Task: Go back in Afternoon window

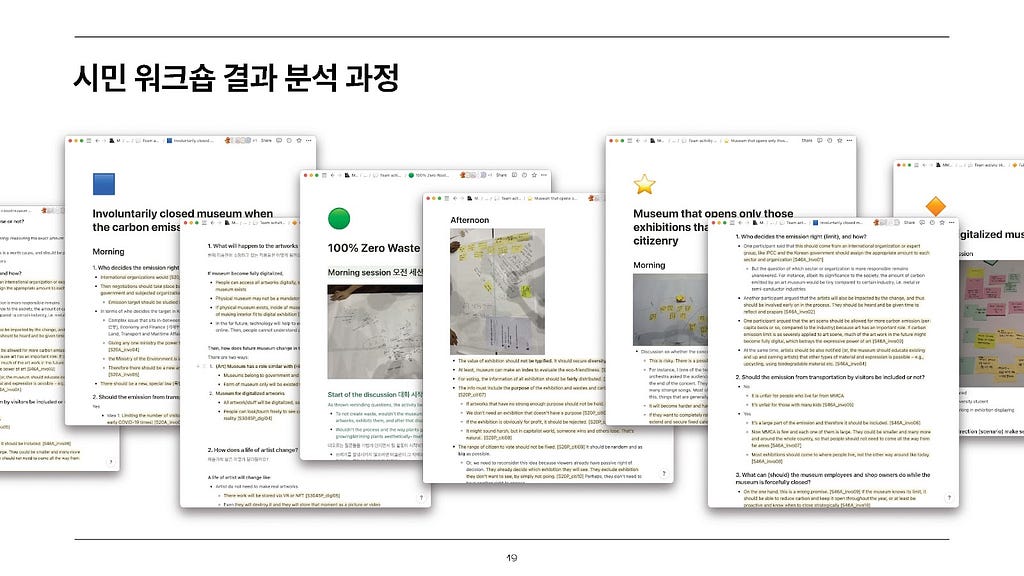Action: [456, 198]
